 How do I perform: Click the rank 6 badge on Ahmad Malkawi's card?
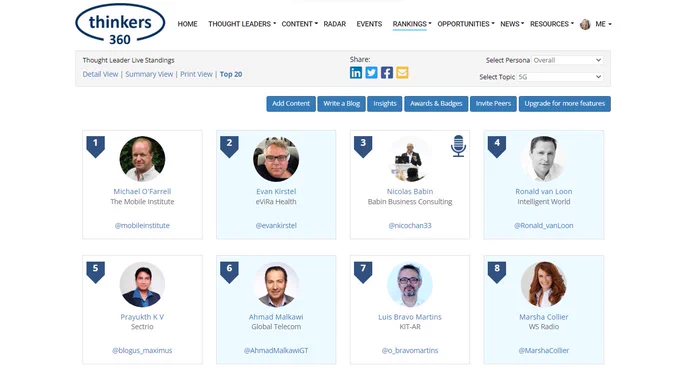click(229, 272)
